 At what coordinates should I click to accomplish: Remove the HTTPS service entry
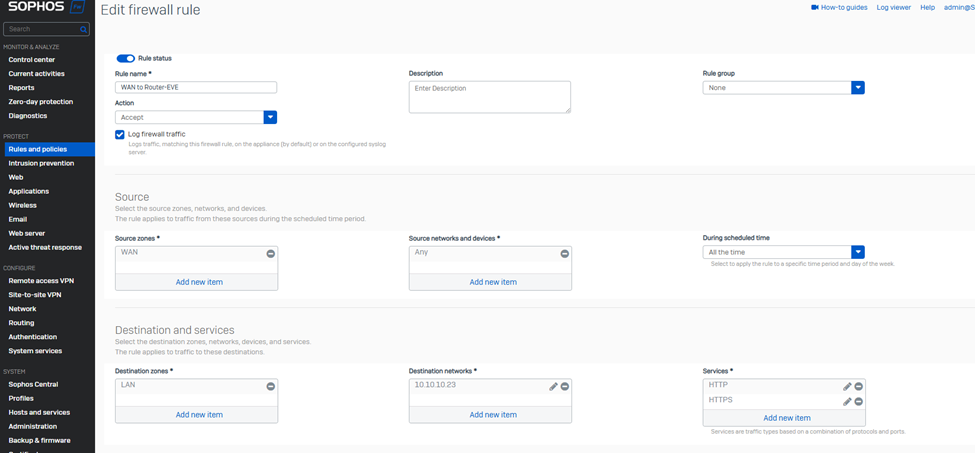coord(858,401)
